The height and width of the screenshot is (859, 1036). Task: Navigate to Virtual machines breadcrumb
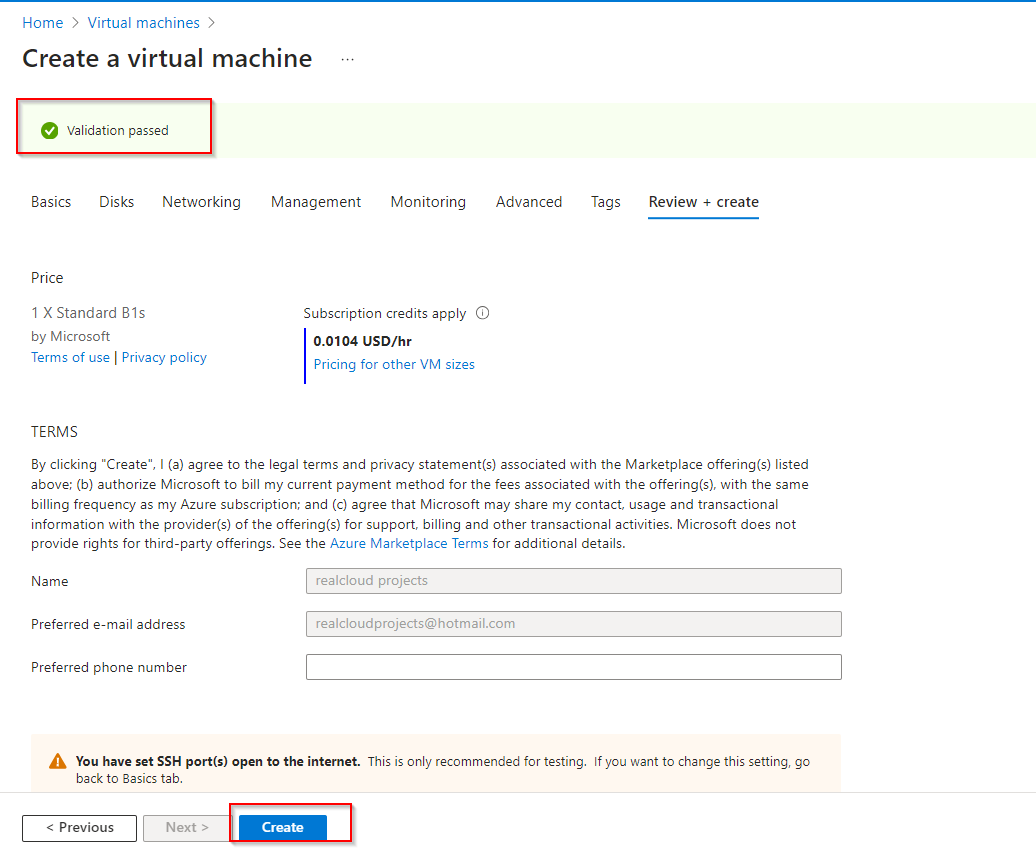point(143,23)
